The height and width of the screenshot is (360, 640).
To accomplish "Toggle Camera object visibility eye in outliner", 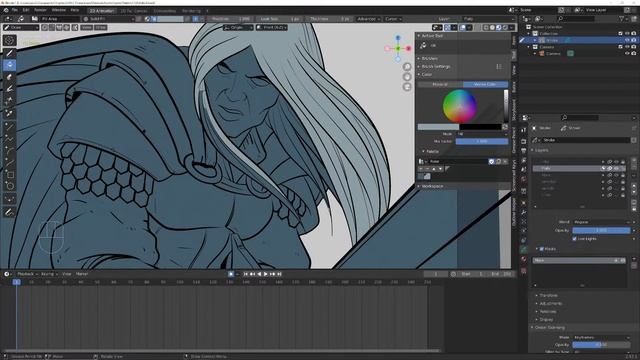I will [627, 53].
